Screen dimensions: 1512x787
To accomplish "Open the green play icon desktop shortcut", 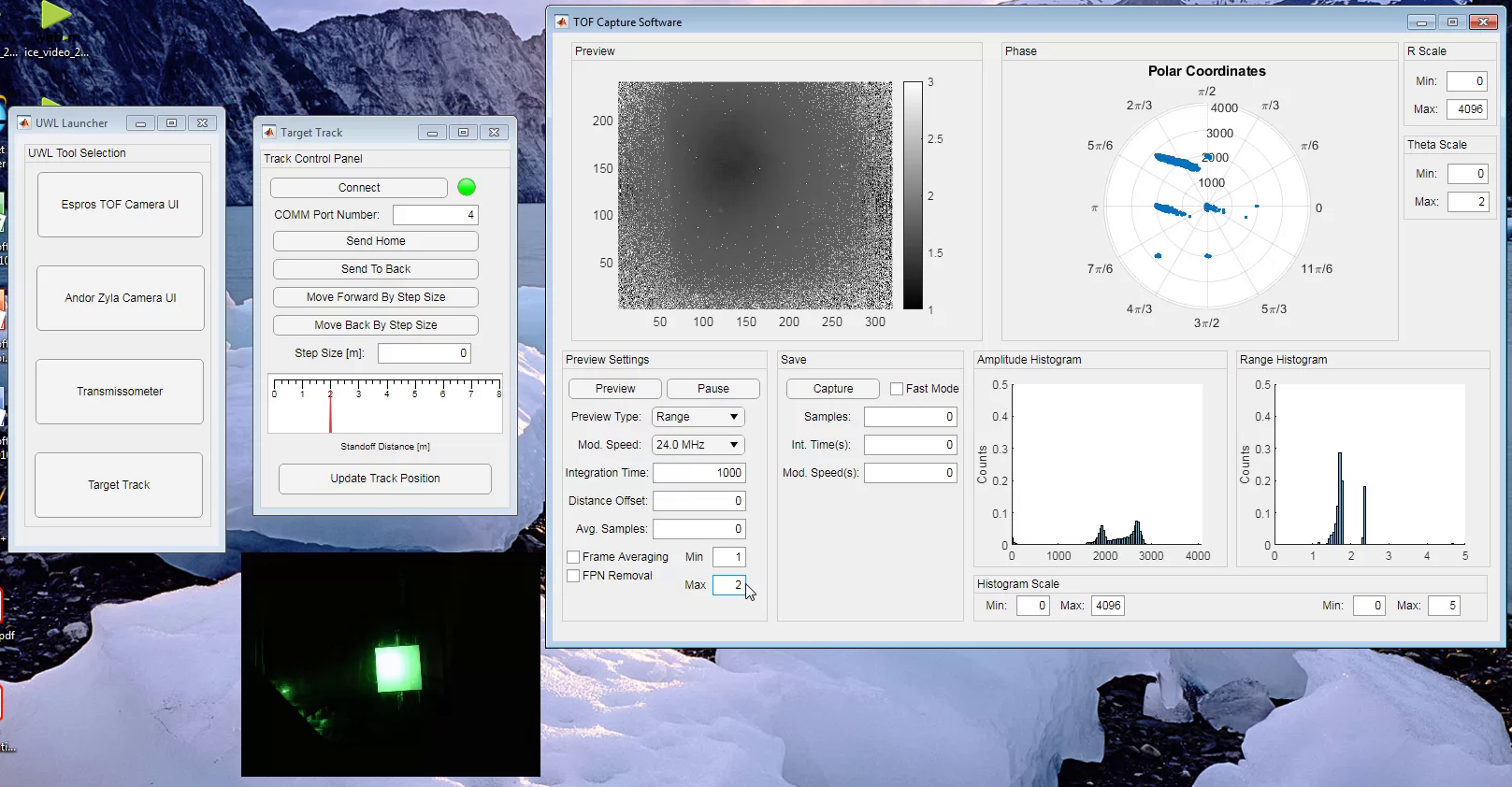I will pyautogui.click(x=56, y=14).
